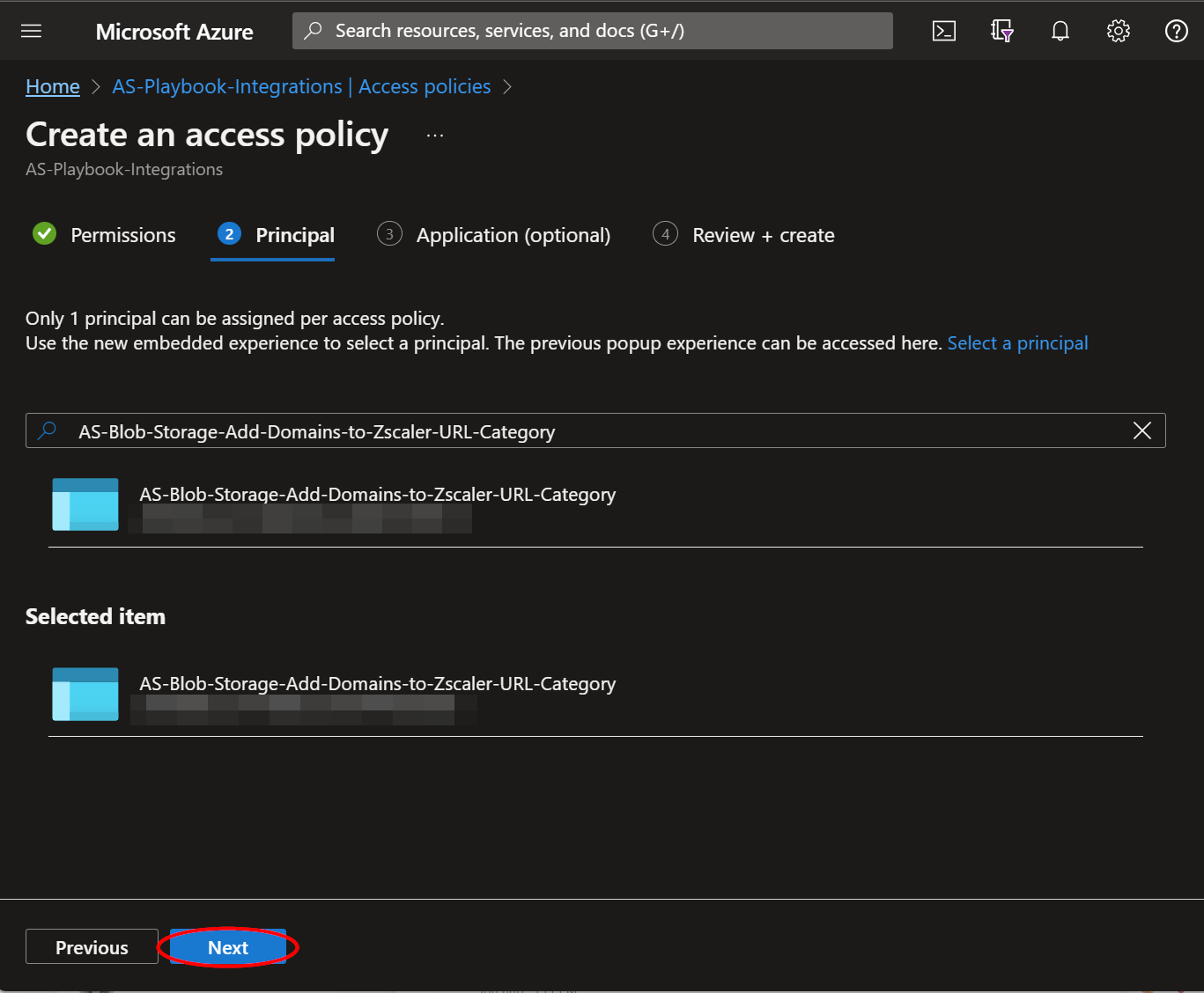Click the Previous button
The width and height of the screenshot is (1204, 993).
[92, 947]
